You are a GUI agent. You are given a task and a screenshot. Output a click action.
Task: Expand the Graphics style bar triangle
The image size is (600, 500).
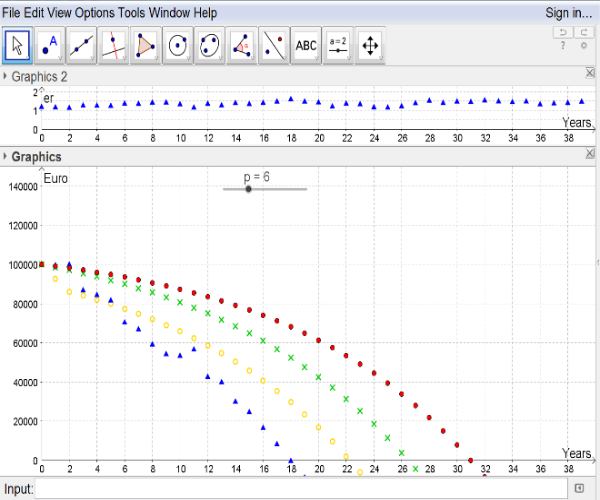pyautogui.click(x=5, y=156)
